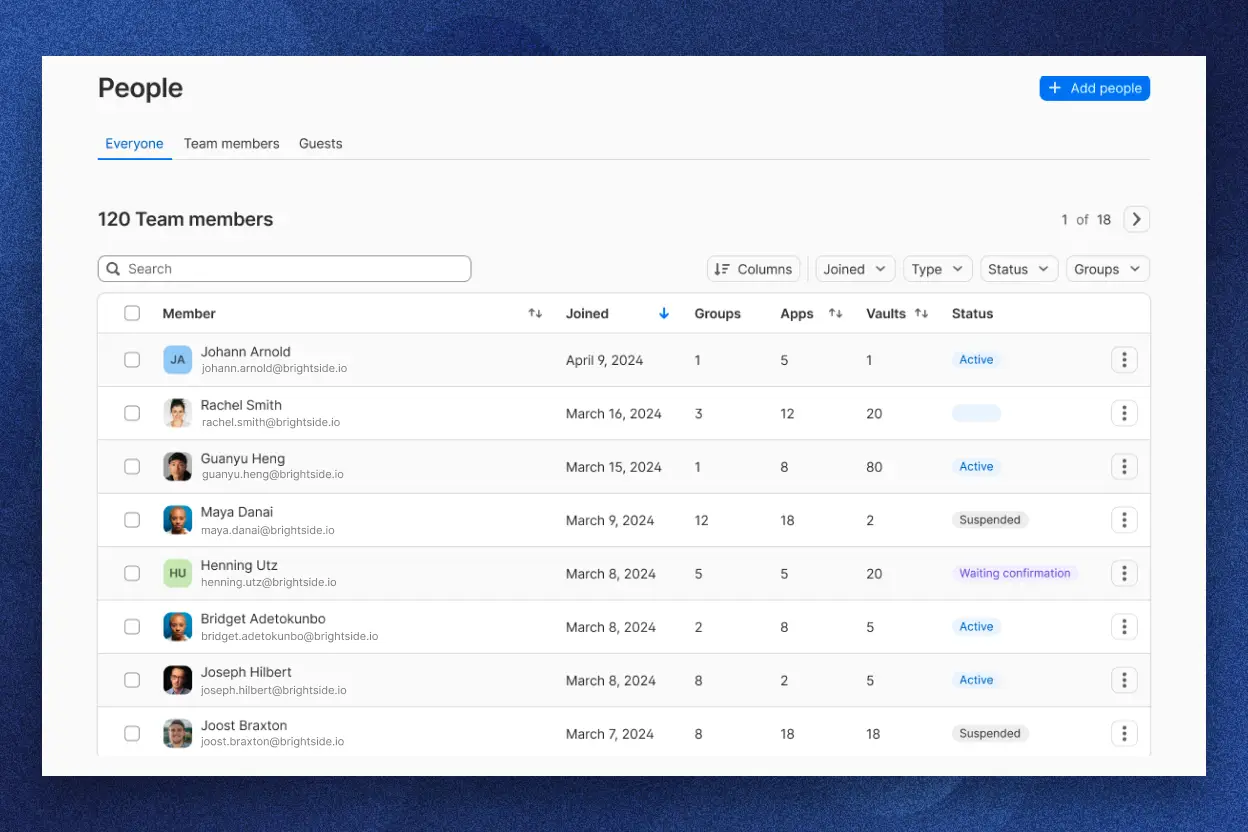The height and width of the screenshot is (832, 1248).
Task: Click the descending sort arrow on Joined column
Action: click(x=664, y=313)
